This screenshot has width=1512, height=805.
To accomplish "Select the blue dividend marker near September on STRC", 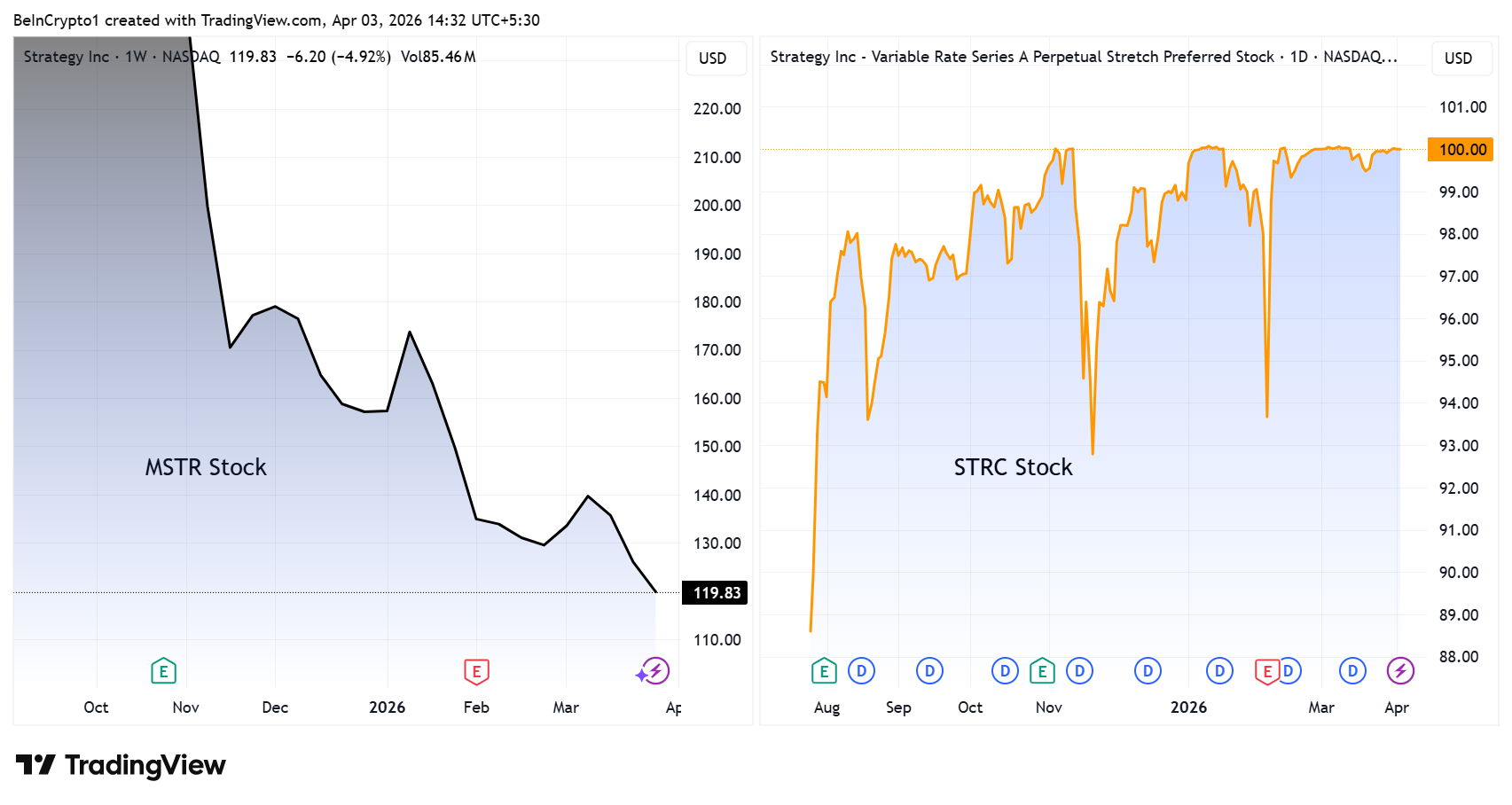I will 929,671.
